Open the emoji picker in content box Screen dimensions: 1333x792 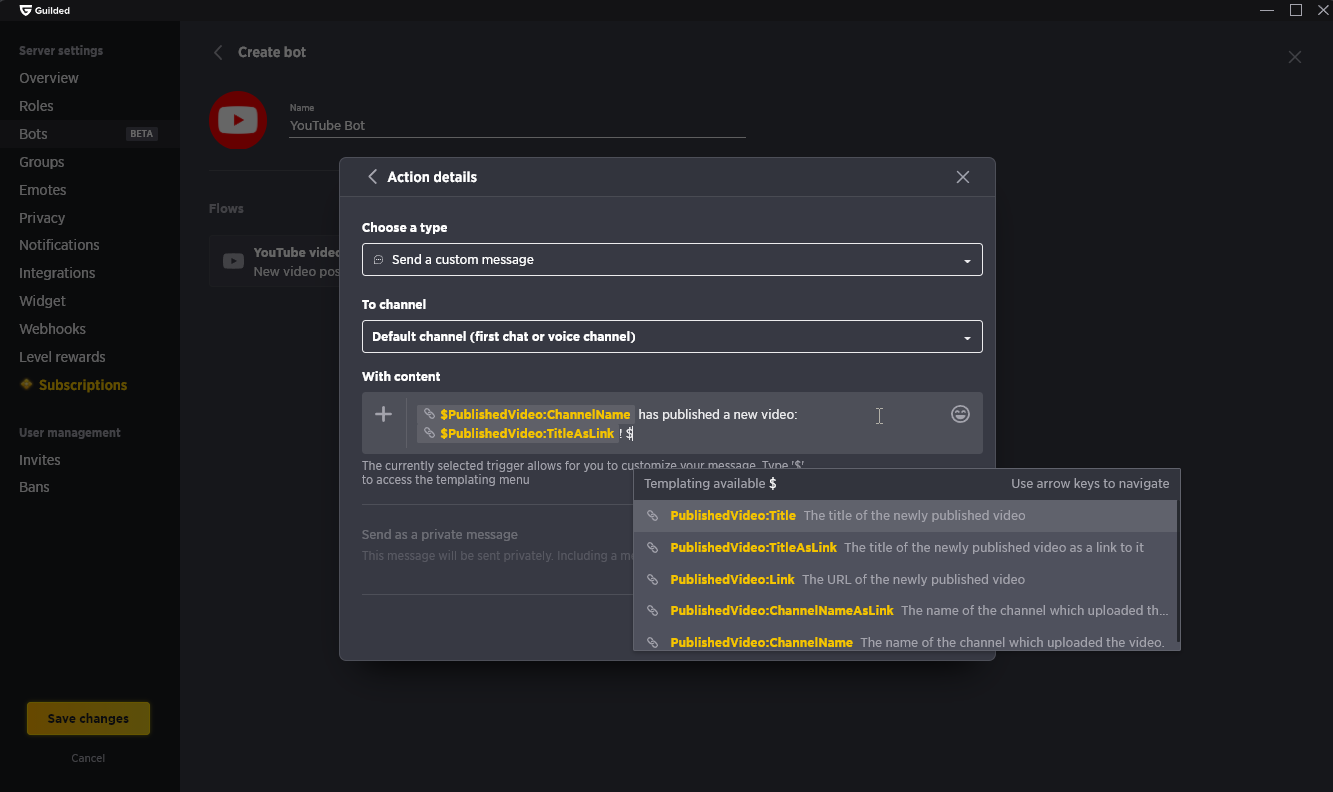(x=960, y=414)
